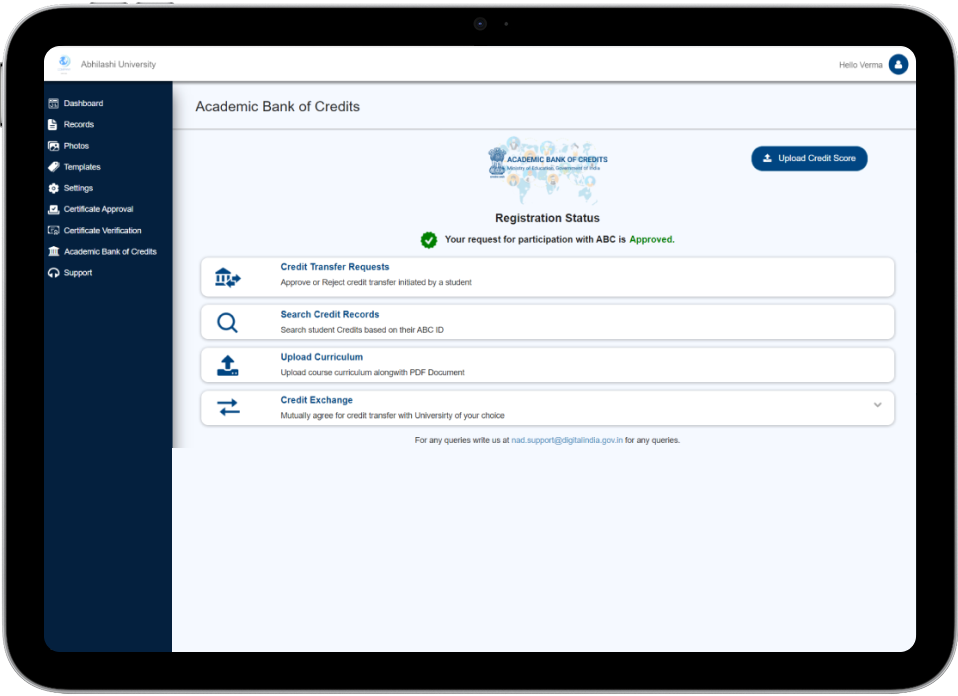This screenshot has width=958, height=696.
Task: Open Settings using the gear icon
Action: point(52,187)
